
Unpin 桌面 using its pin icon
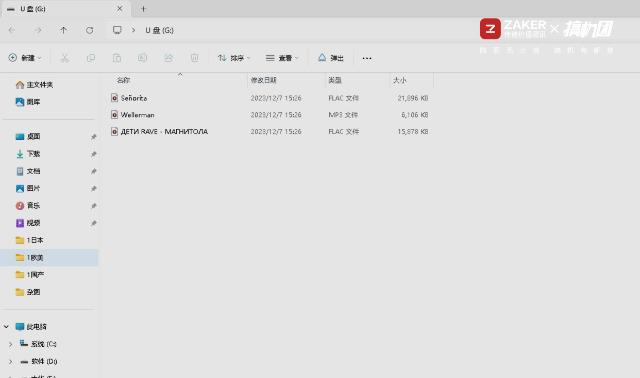pos(93,137)
